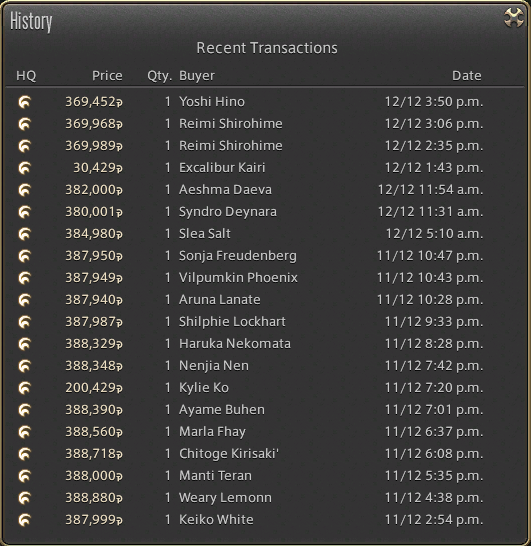Click the HQ icon for Weary Lemonn's row

click(25, 498)
